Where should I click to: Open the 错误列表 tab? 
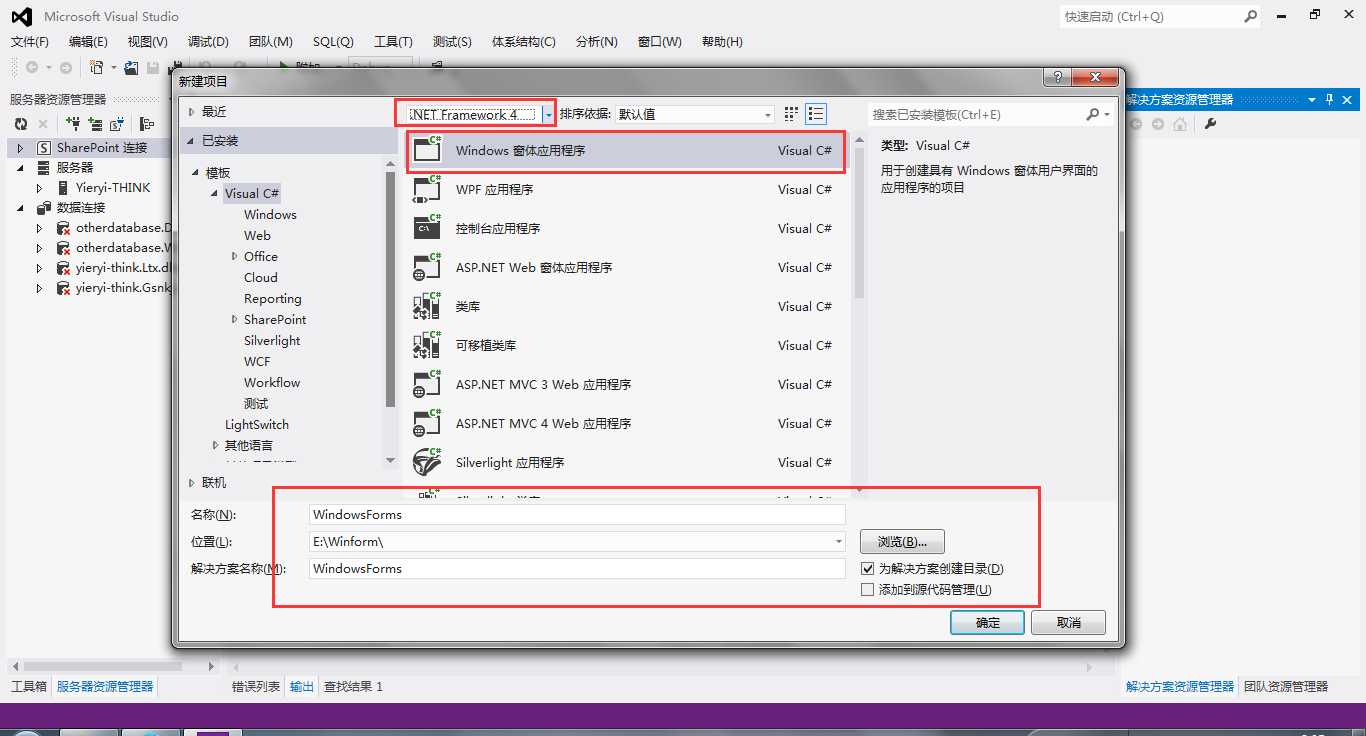(x=256, y=686)
